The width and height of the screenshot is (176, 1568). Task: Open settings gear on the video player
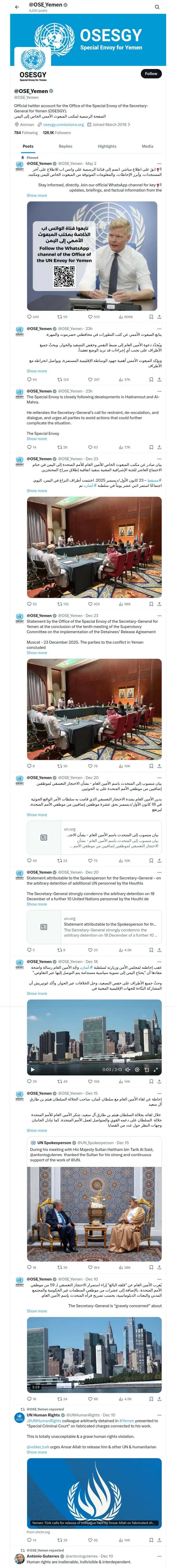(x=137, y=1069)
